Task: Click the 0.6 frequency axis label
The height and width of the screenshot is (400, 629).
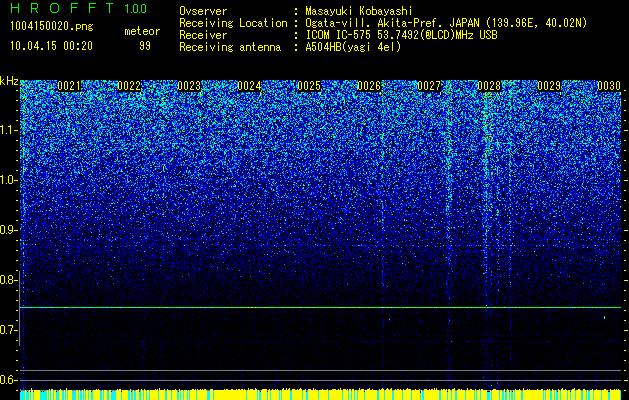Action: click(x=9, y=380)
